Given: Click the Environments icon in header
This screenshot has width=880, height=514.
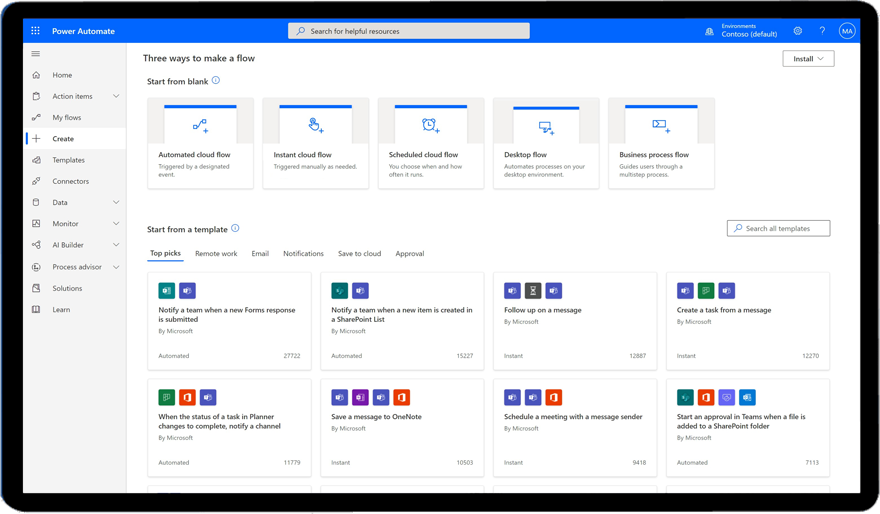Looking at the screenshot, I should pyautogui.click(x=709, y=31).
